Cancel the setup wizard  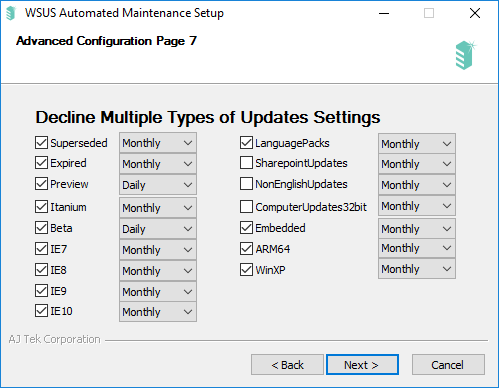(448, 365)
